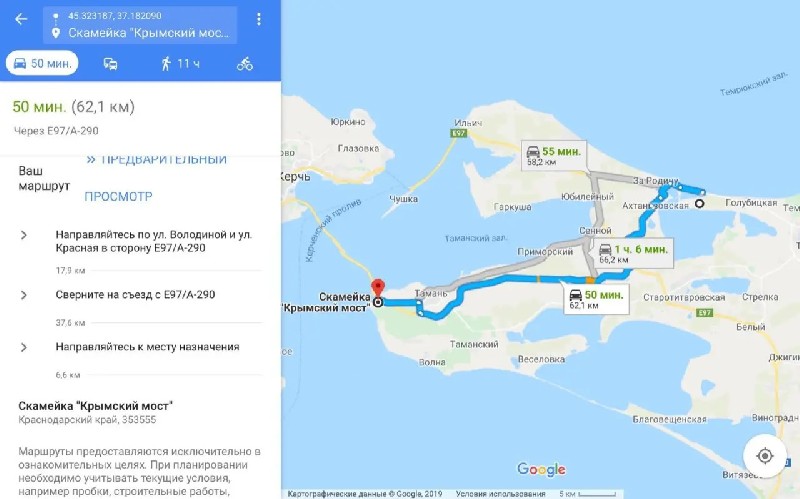Choose the cycling mode icon
Viewport: 800px width, 499px height.
pos(245,64)
